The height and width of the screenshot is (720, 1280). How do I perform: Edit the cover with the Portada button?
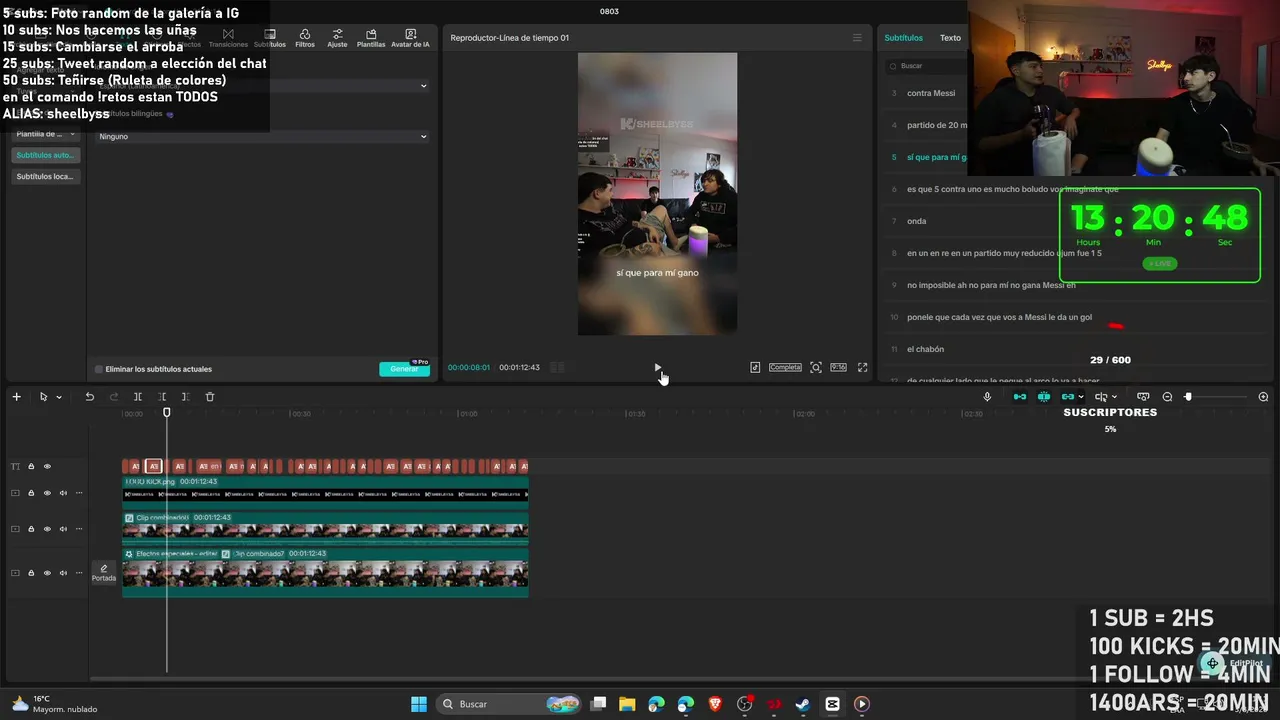tap(104, 573)
